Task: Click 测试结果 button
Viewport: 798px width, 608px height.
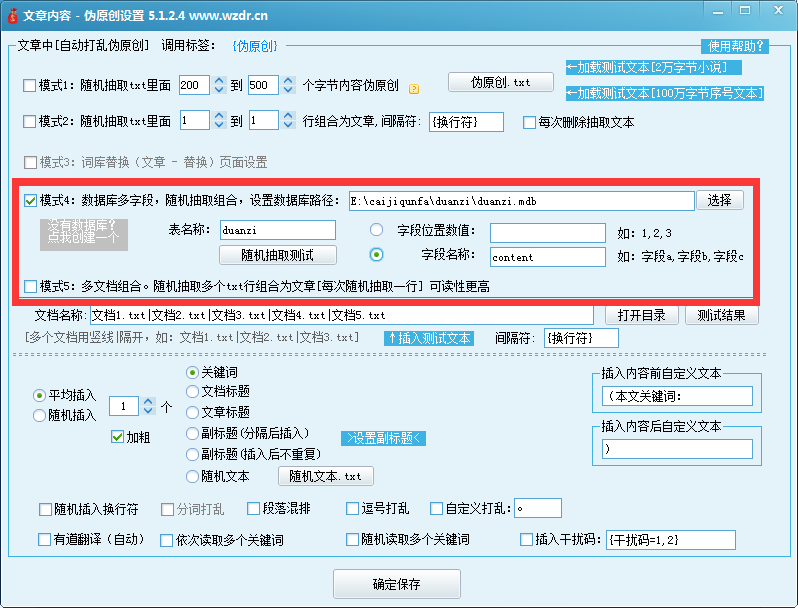Action: point(721,315)
